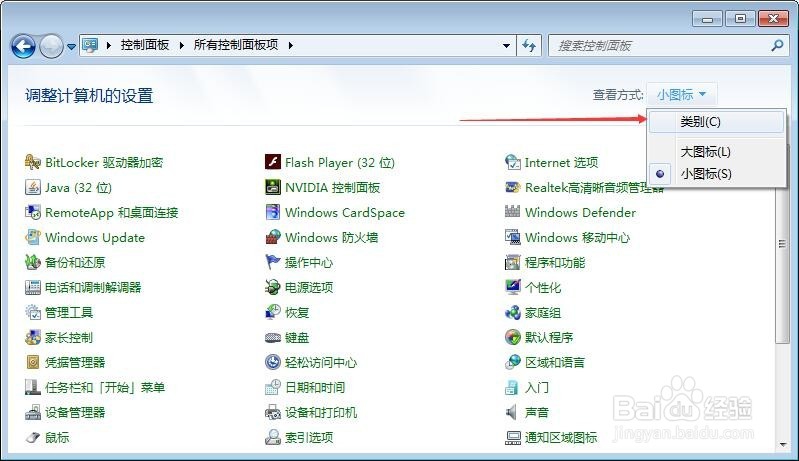Choose 类别(C) view in the menu
This screenshot has height=461, width=799.
[x=716, y=122]
